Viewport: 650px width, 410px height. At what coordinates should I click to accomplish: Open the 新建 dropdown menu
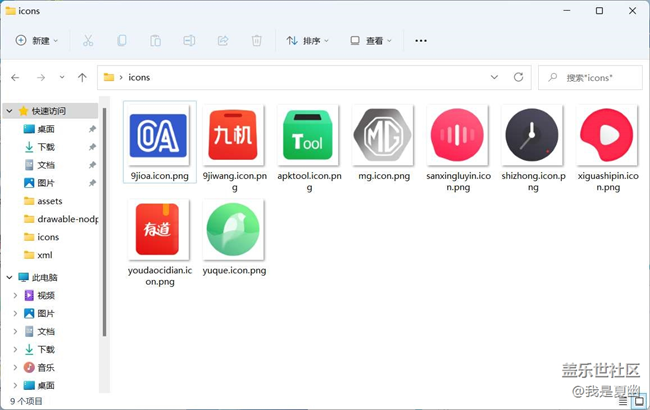pos(37,41)
